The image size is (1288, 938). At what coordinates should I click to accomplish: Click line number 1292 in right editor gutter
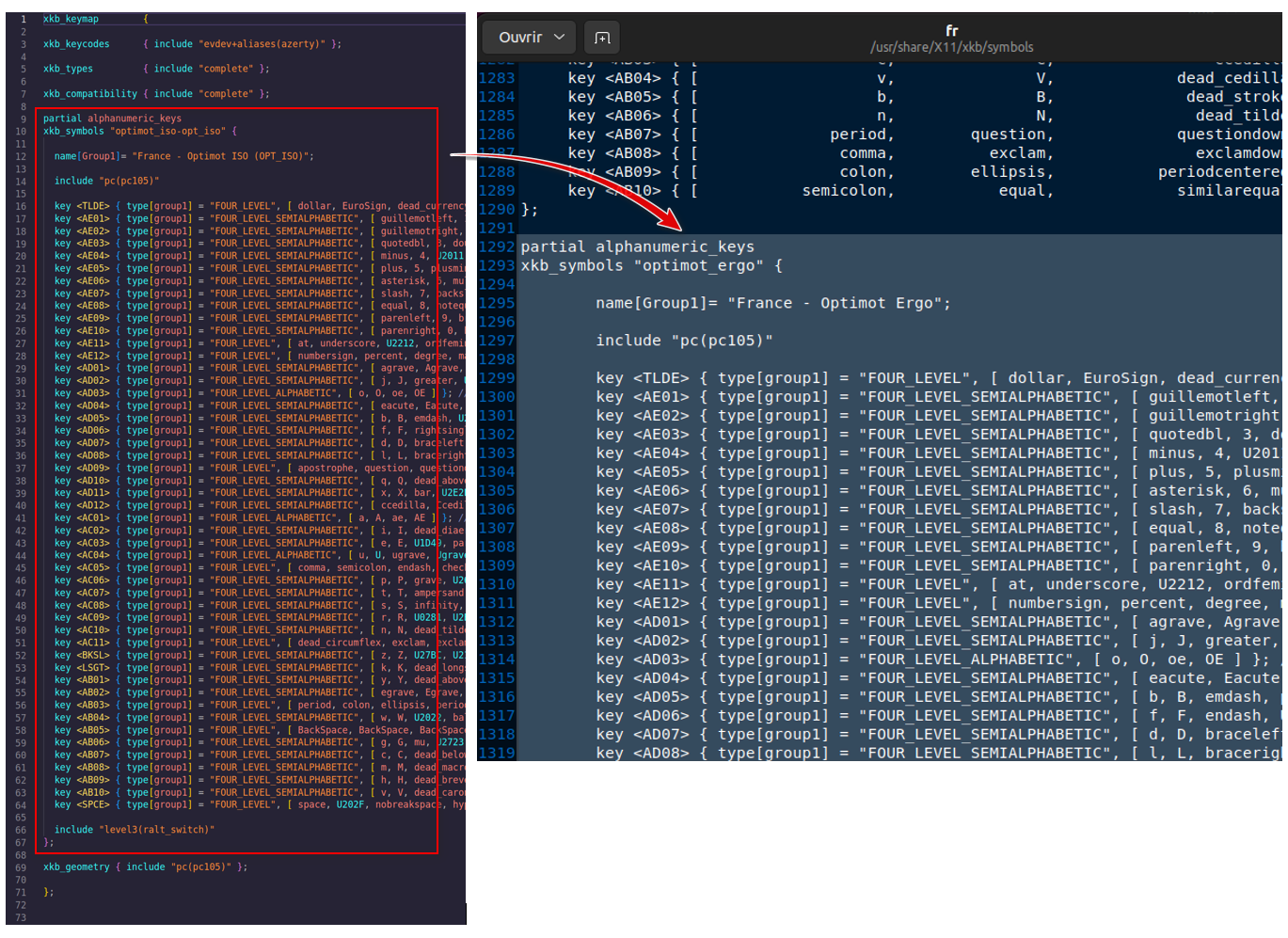tap(496, 247)
